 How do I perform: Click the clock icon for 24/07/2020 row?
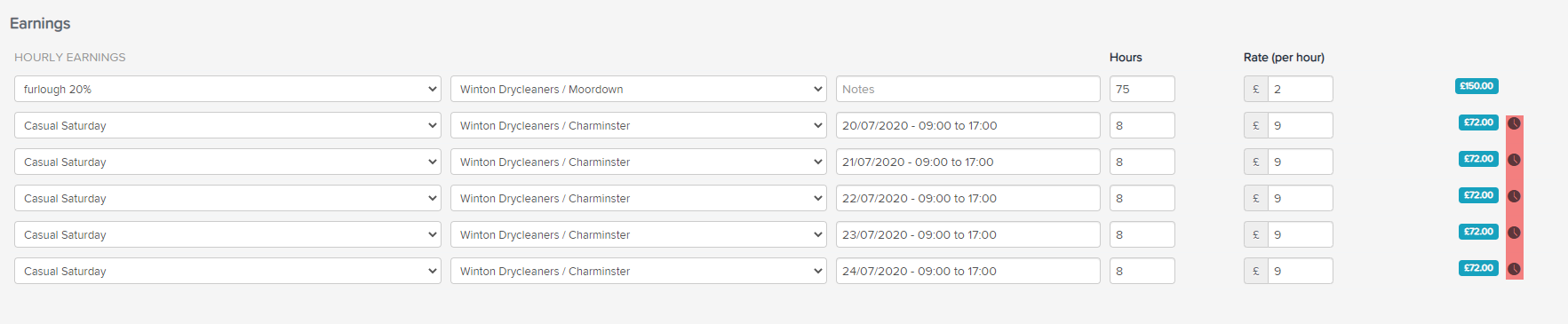point(1514,269)
